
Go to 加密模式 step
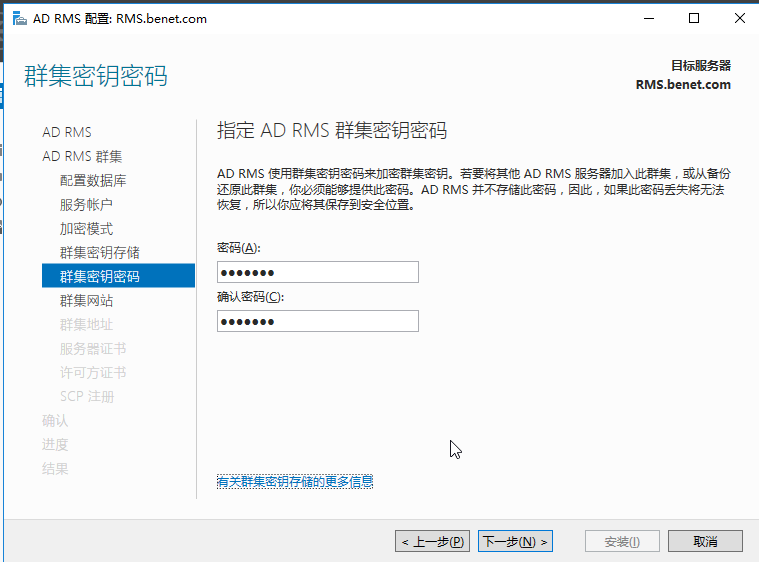coord(86,228)
